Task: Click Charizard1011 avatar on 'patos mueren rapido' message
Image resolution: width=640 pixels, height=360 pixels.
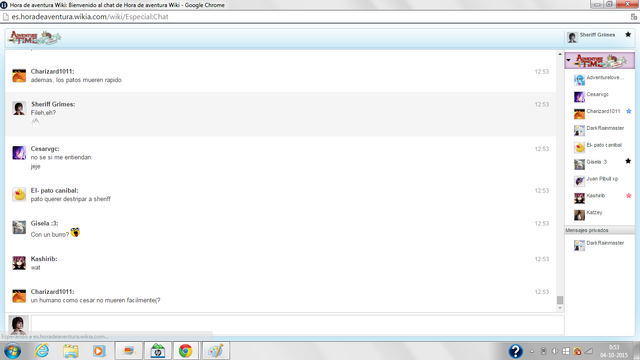Action: (x=19, y=76)
